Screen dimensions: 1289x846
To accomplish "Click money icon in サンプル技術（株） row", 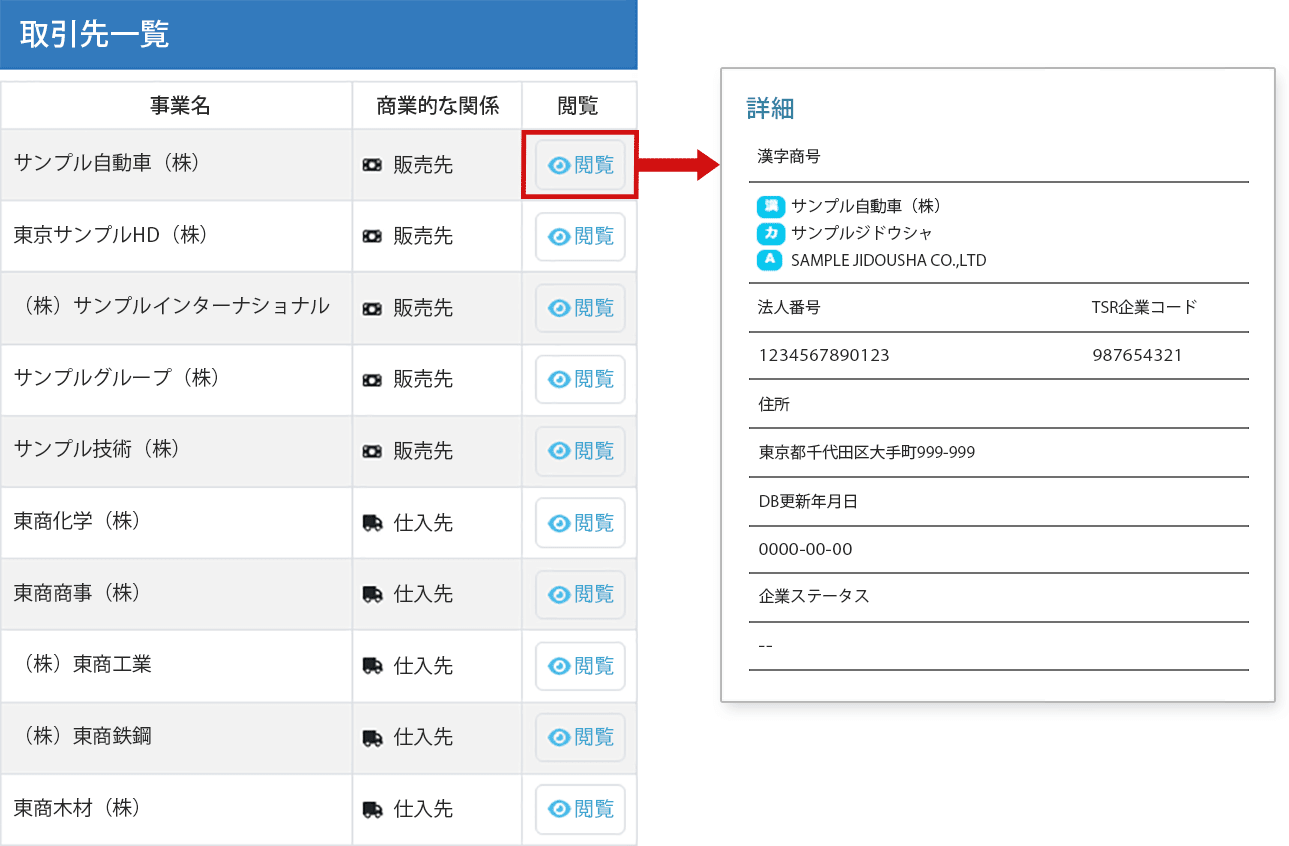I will point(372,452).
